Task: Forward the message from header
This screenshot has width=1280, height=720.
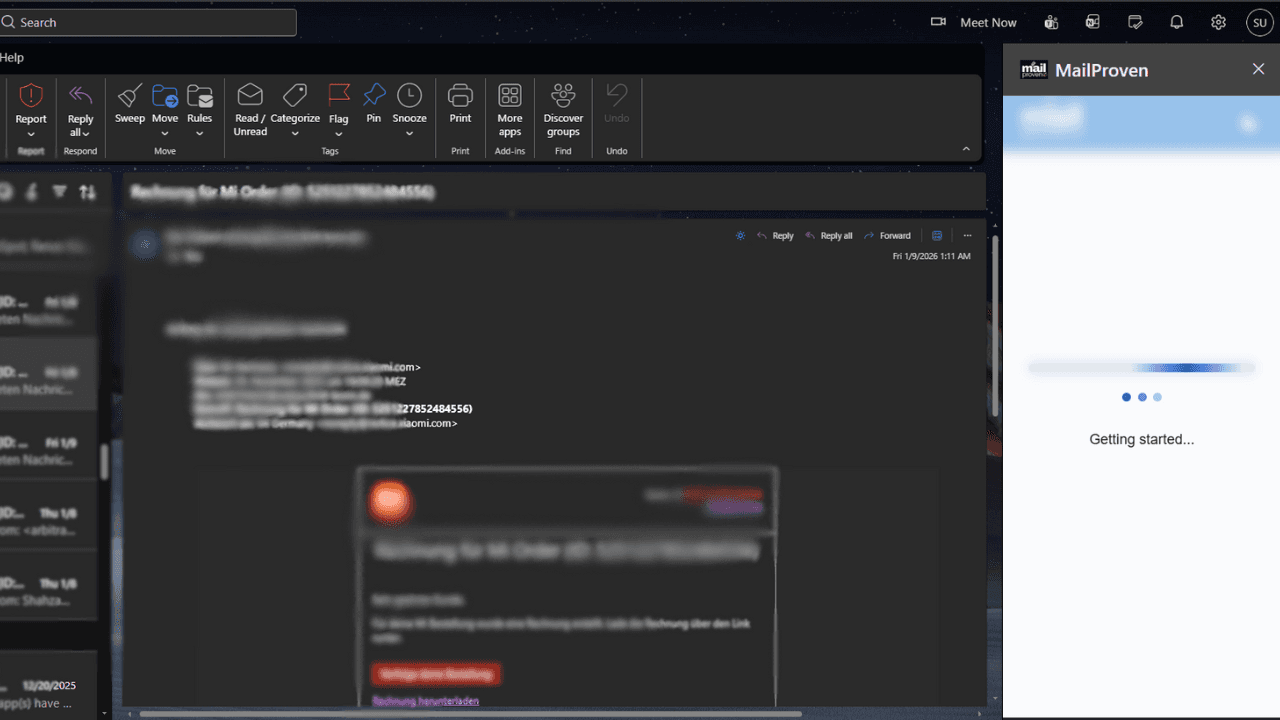Action: (887, 236)
